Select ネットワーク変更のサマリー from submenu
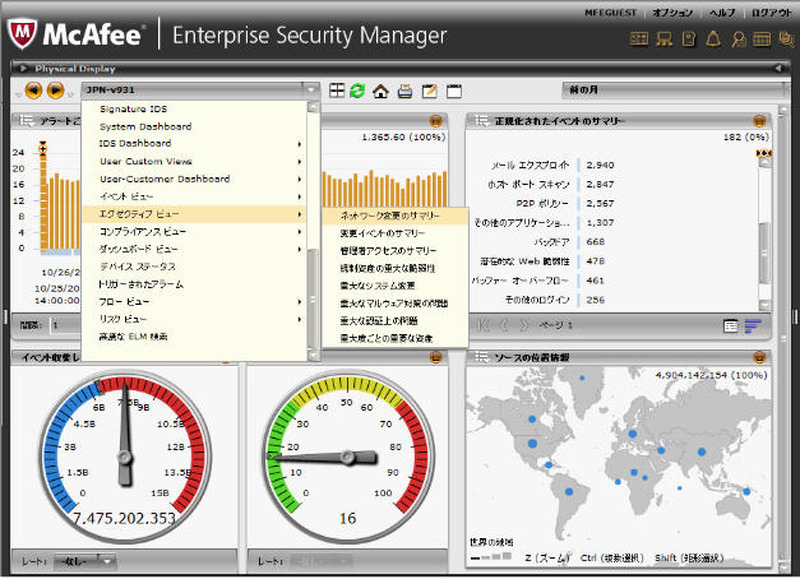This screenshot has height=579, width=800. 389,215
